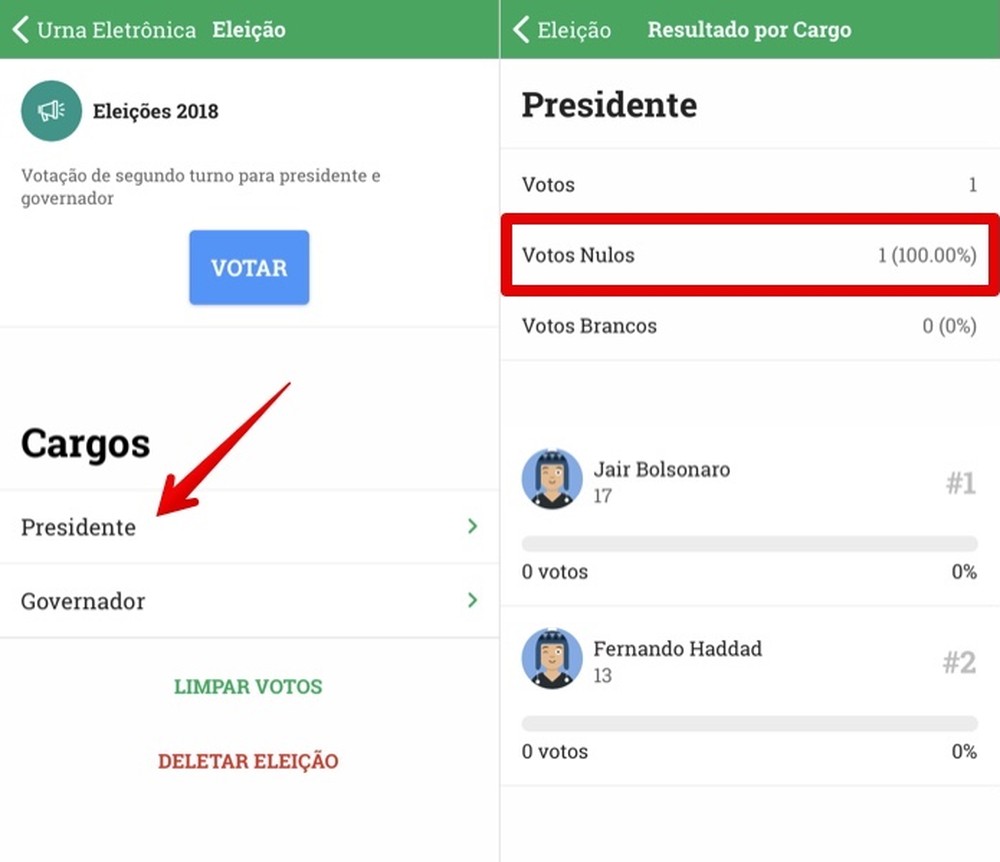Click Jair Bolsonaro's vote progress bar

pos(749,543)
